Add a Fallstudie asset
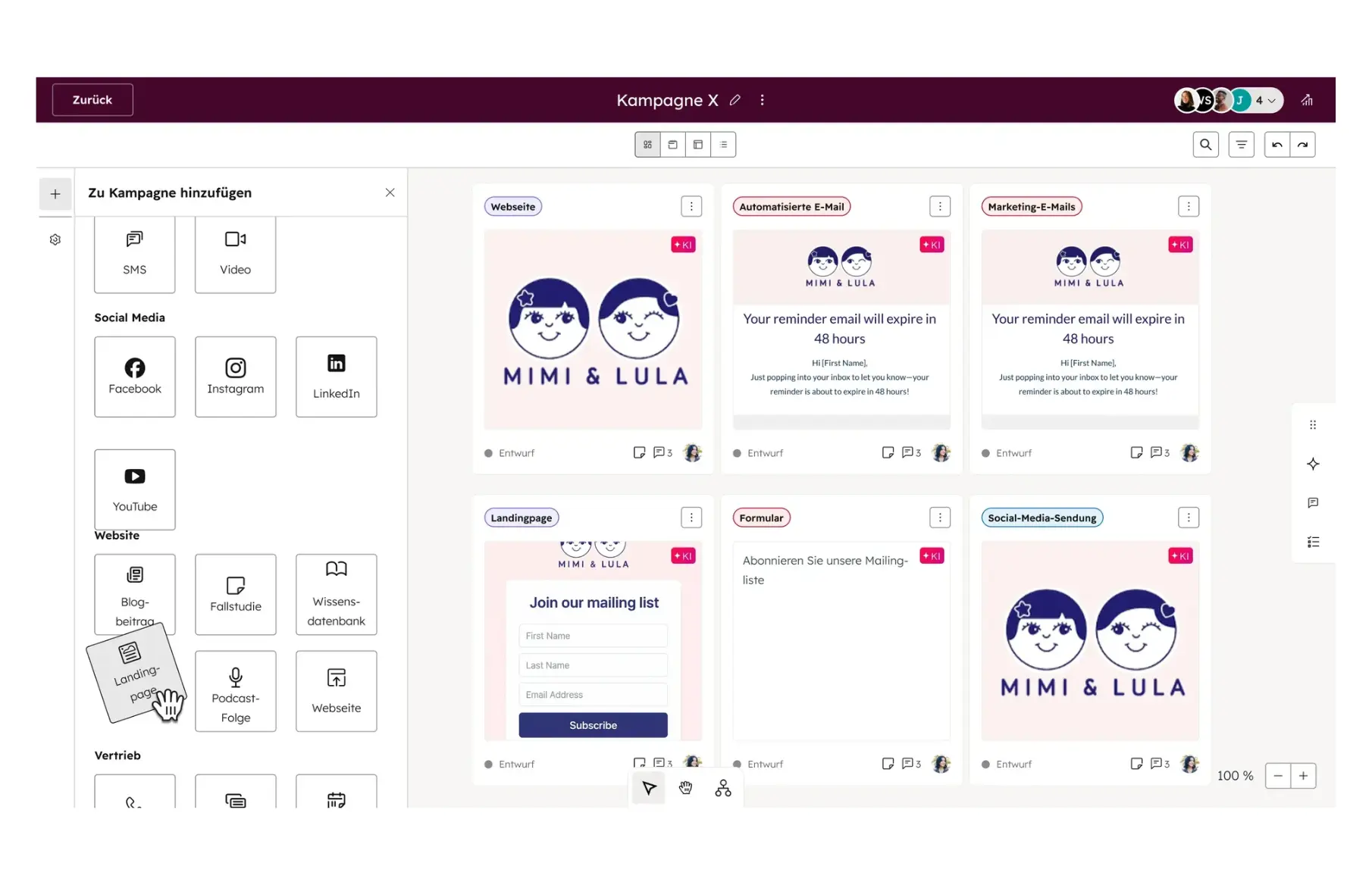The image size is (1372, 885). [x=236, y=594]
